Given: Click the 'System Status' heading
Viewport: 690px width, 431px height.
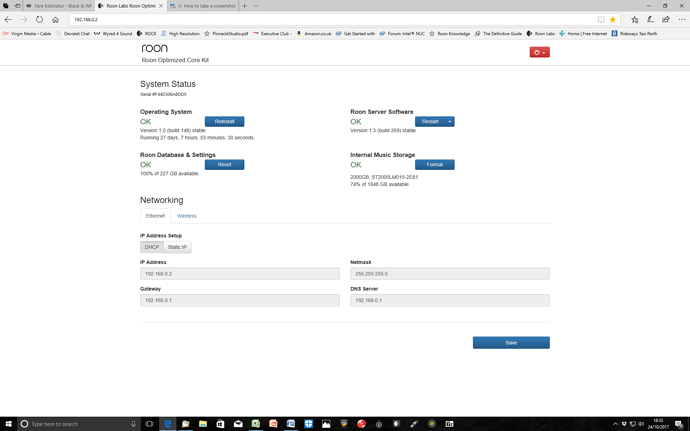Looking at the screenshot, I should pyautogui.click(x=168, y=84).
